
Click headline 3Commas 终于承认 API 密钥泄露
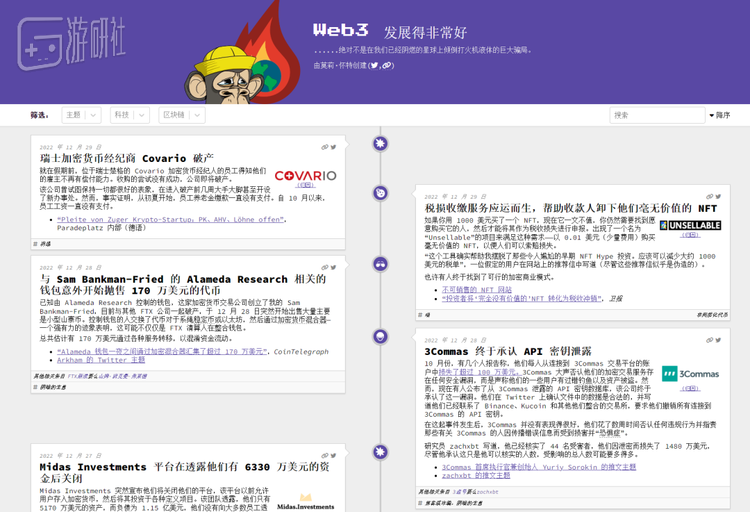pos(508,352)
